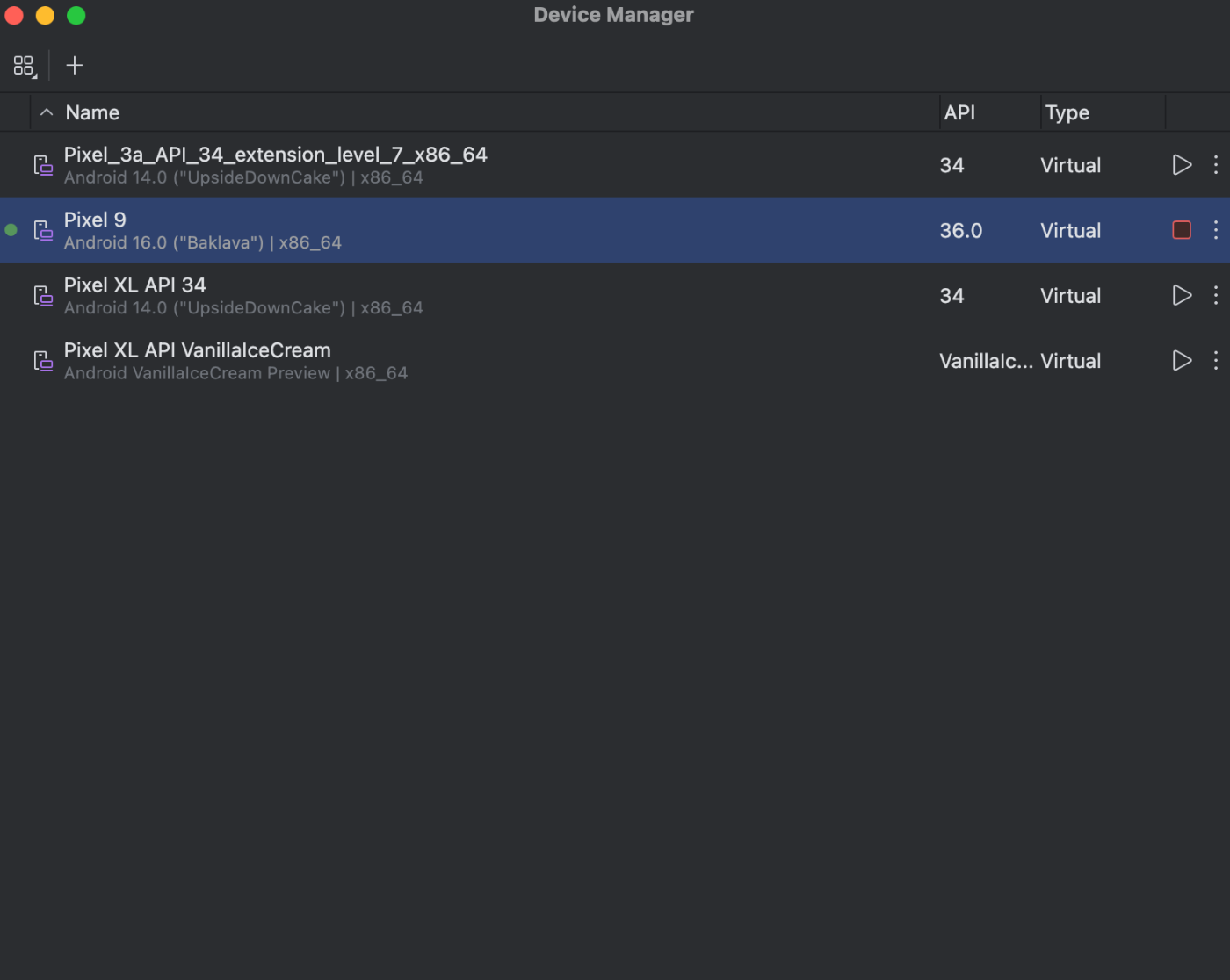Click Android VanillaIceCream Preview subtitle text
The image size is (1230, 980).
pos(235,373)
